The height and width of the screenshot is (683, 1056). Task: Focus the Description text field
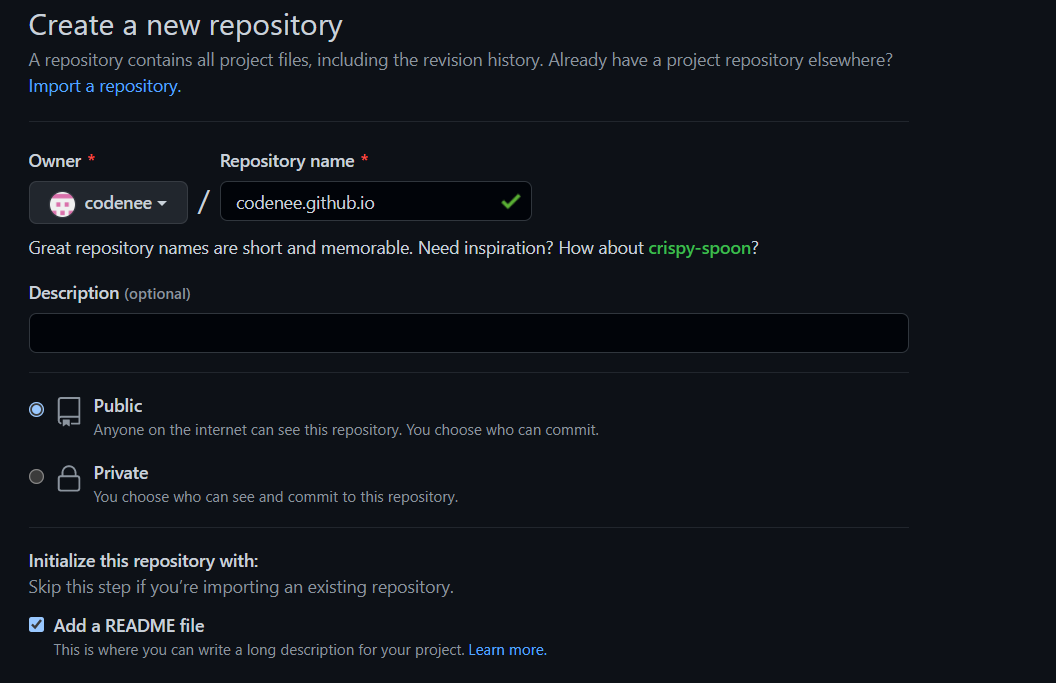[x=468, y=333]
